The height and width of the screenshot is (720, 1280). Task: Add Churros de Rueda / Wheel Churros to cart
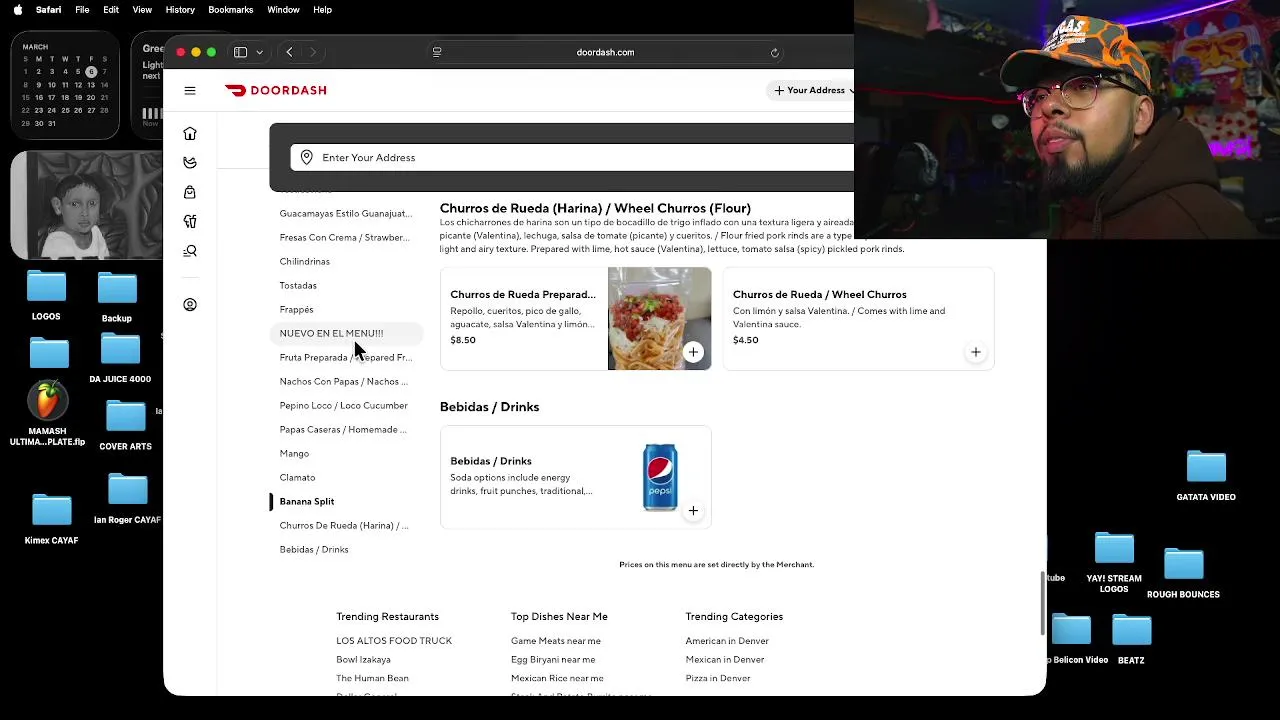pos(976,352)
